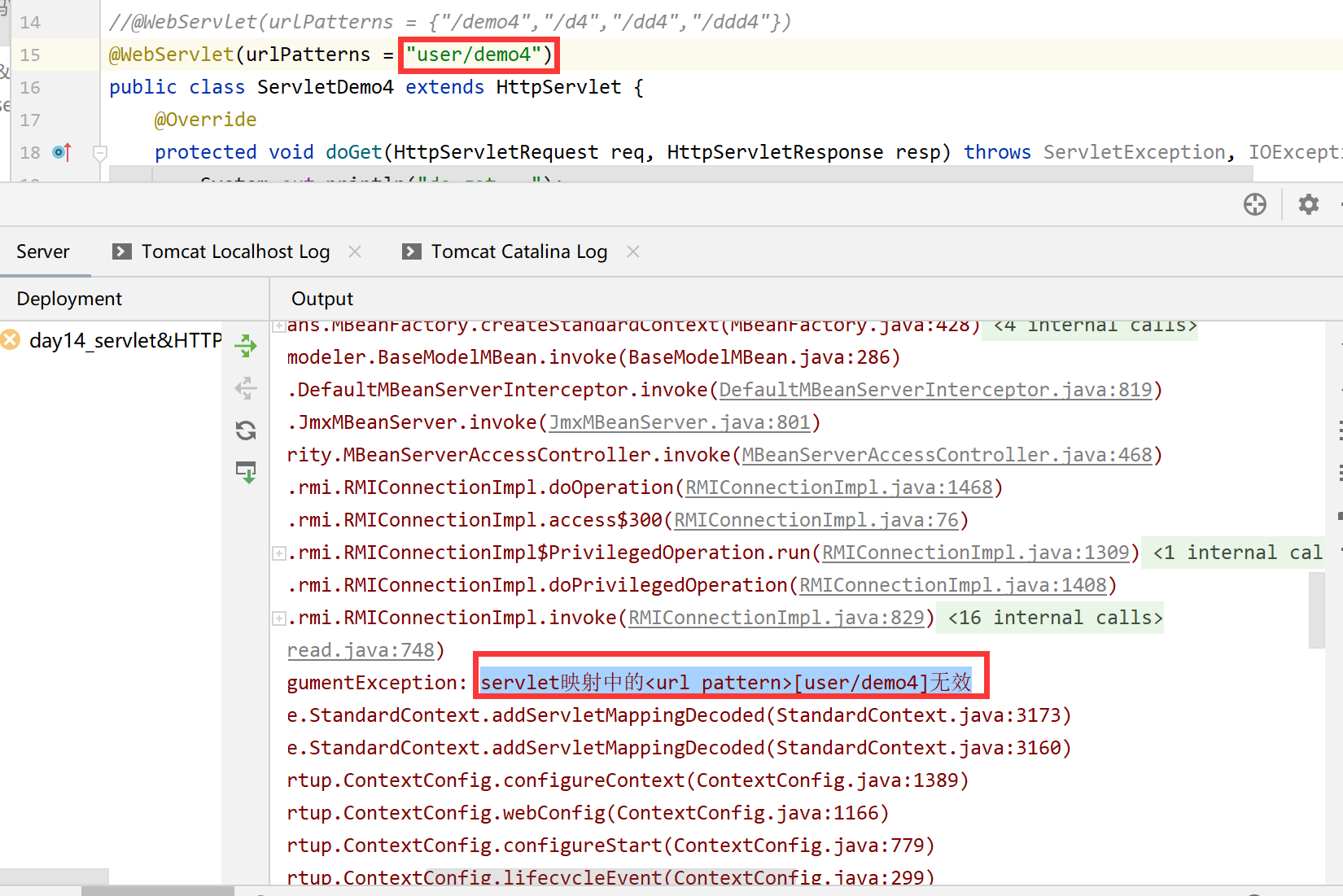Expand the <16 internal calls> fold

1050,618
